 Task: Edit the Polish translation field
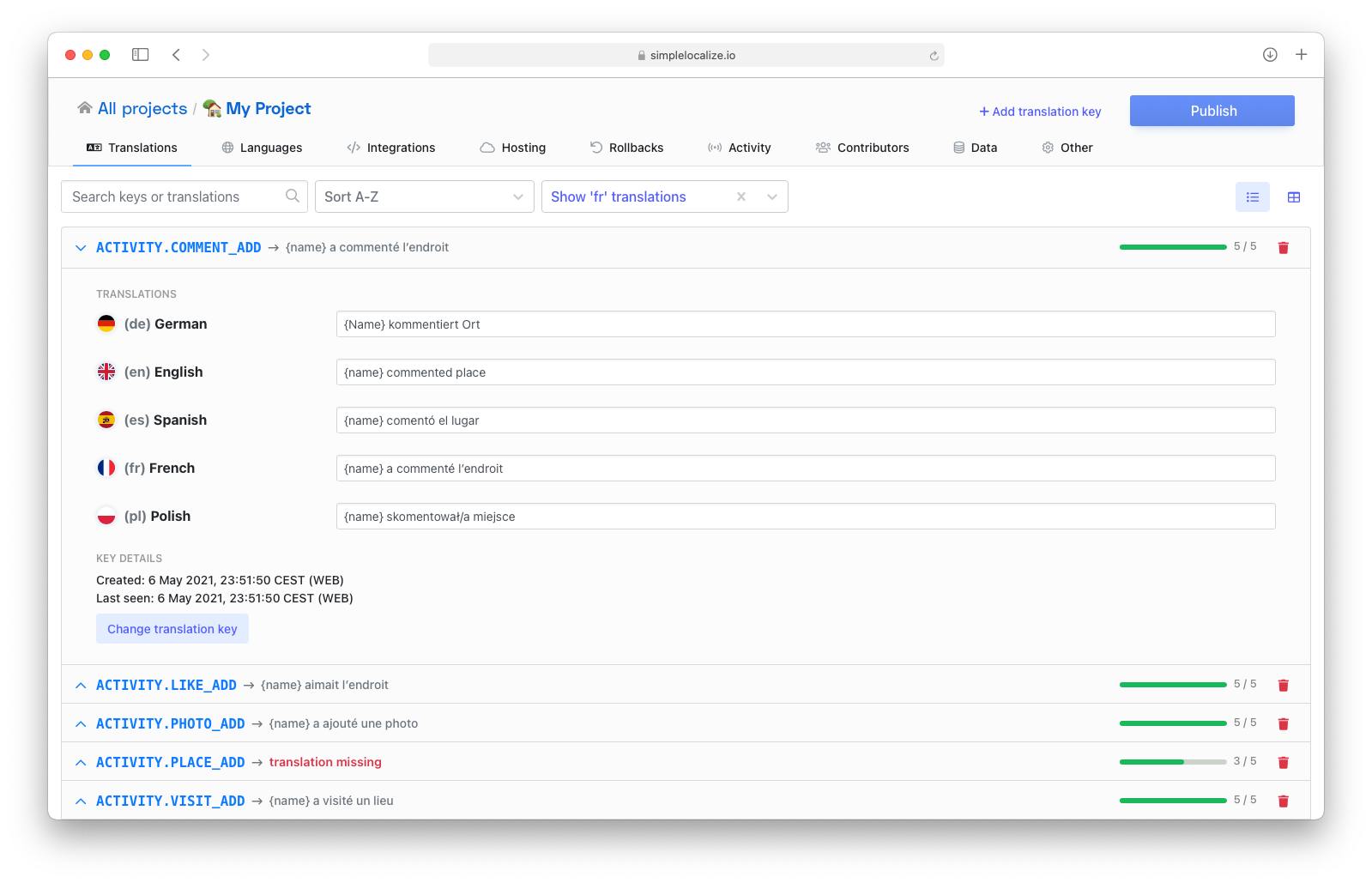(806, 517)
